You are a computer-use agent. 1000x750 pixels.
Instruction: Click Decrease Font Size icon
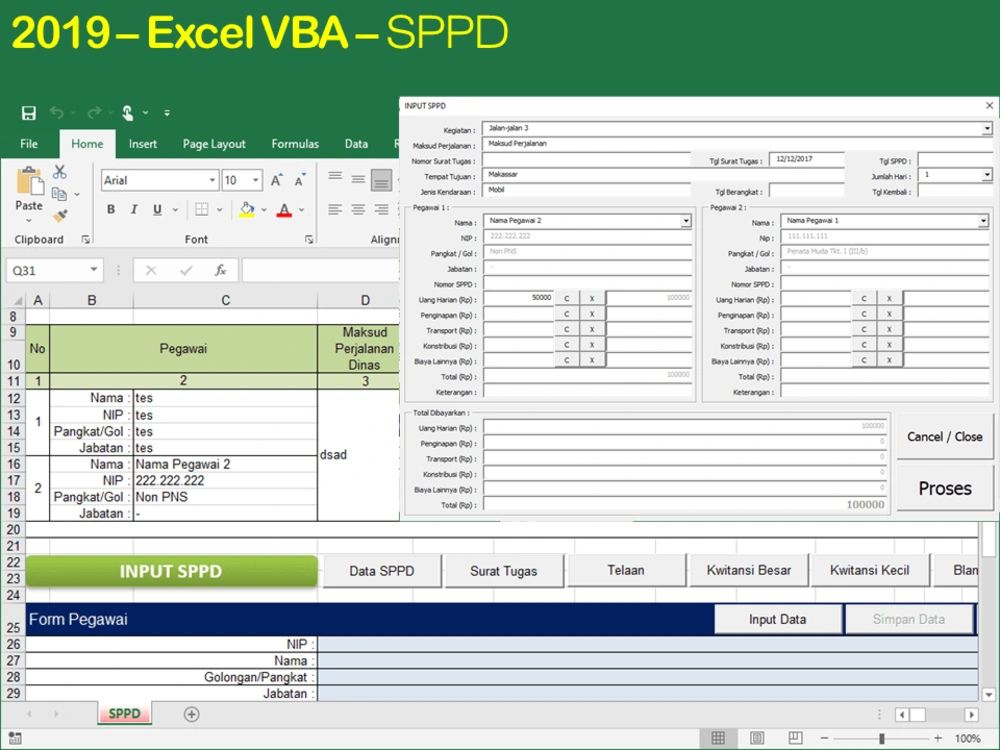300,180
